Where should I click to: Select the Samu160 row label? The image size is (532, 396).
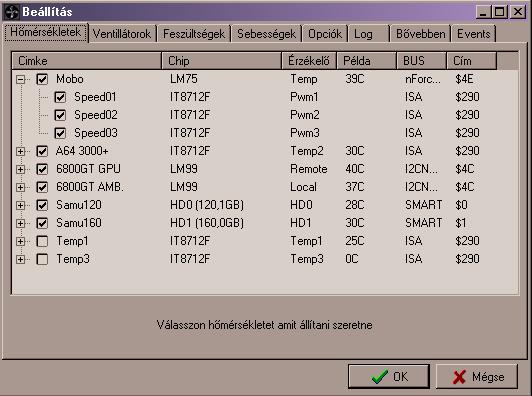tap(79, 223)
